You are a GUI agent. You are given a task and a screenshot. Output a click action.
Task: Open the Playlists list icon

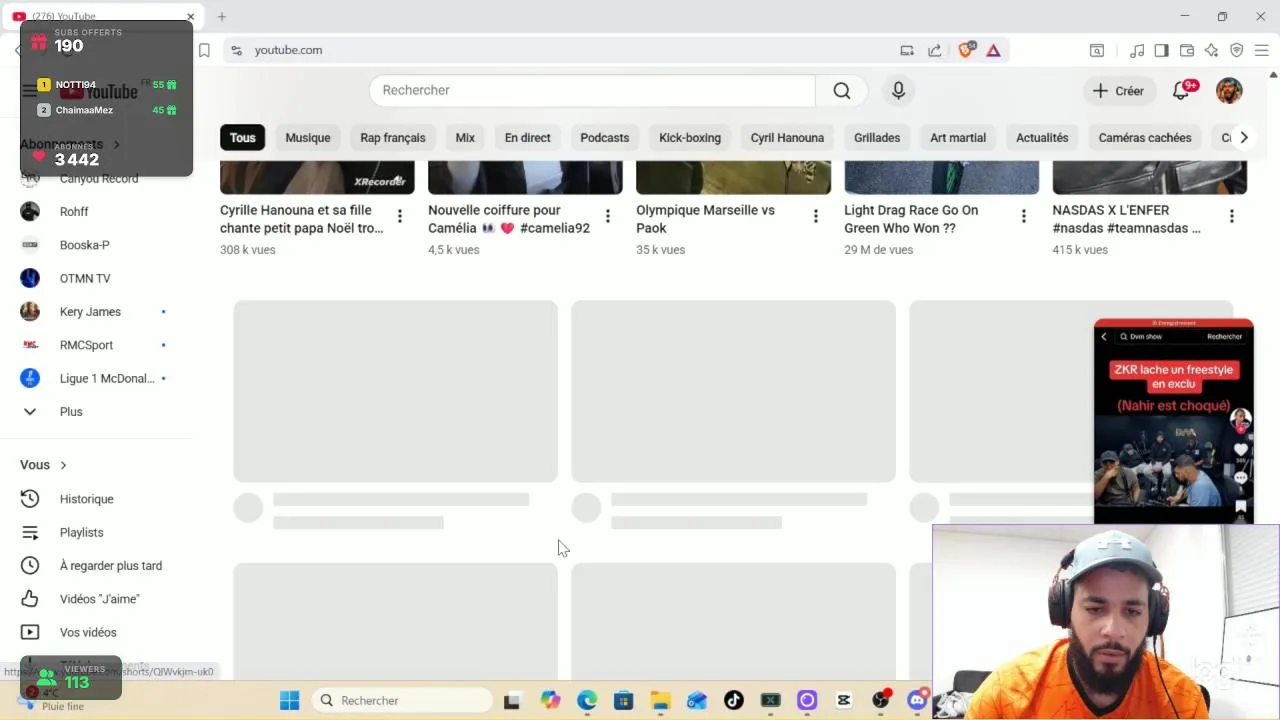30,532
